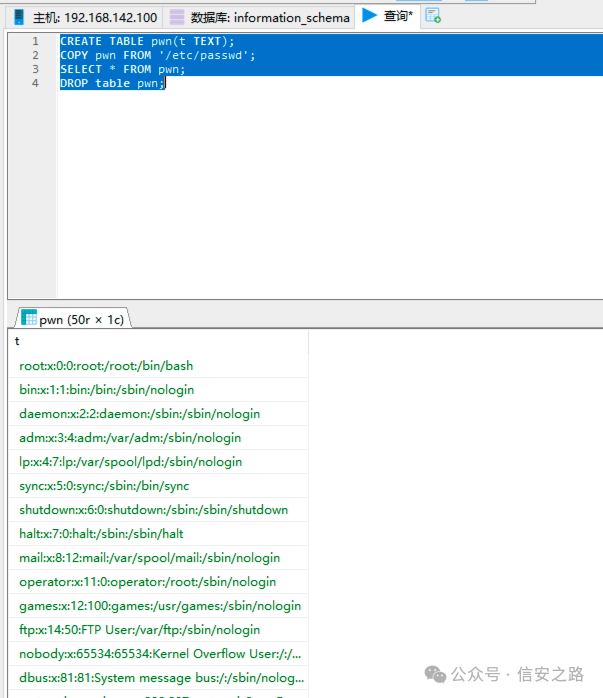Click the grid icon on the pwn result tab
The image size is (603, 698).
pyautogui.click(x=29, y=317)
